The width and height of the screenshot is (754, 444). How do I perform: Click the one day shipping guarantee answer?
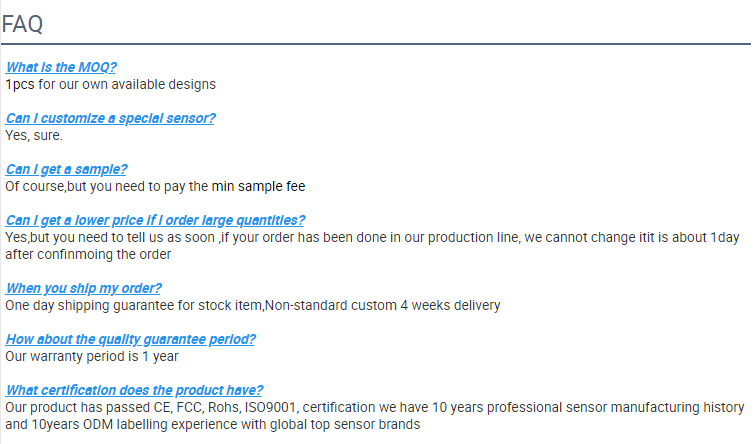(252, 305)
